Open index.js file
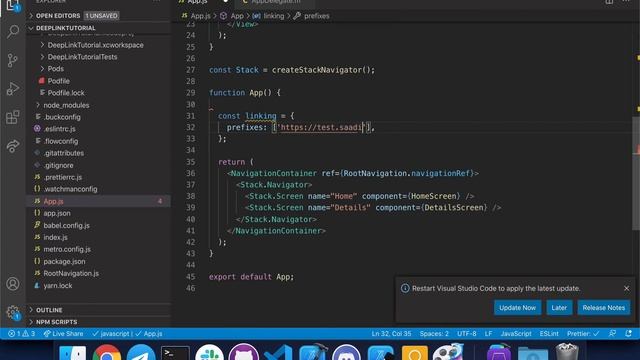640x360 pixels. point(56,237)
